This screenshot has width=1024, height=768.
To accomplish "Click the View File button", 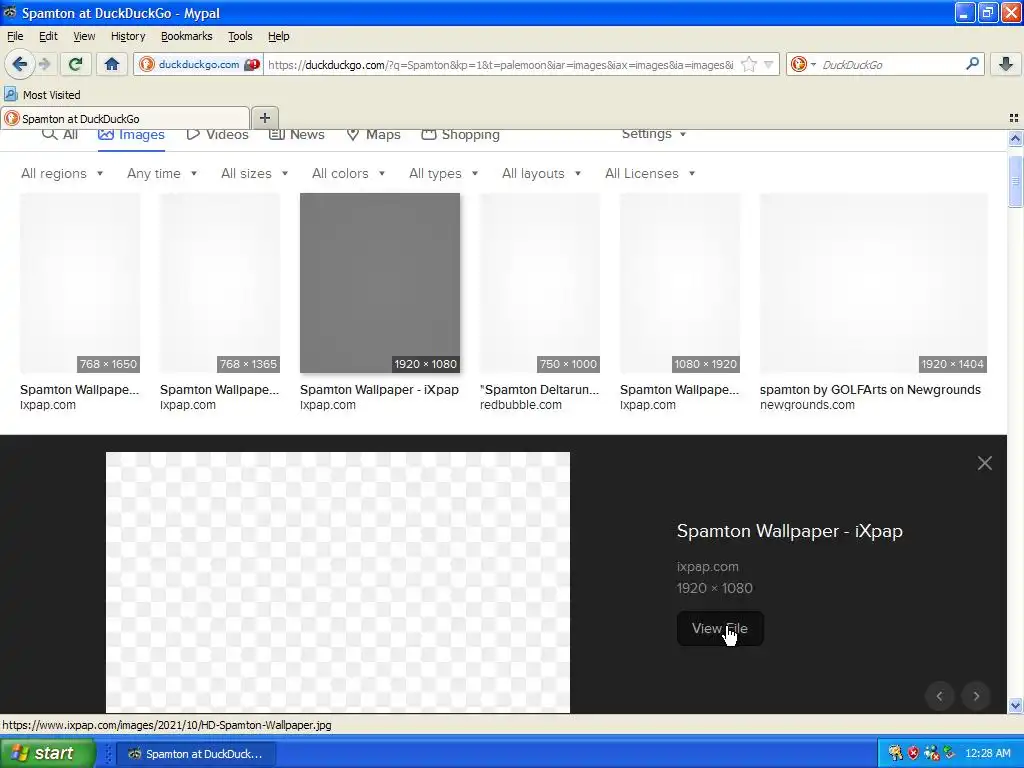I will (720, 628).
